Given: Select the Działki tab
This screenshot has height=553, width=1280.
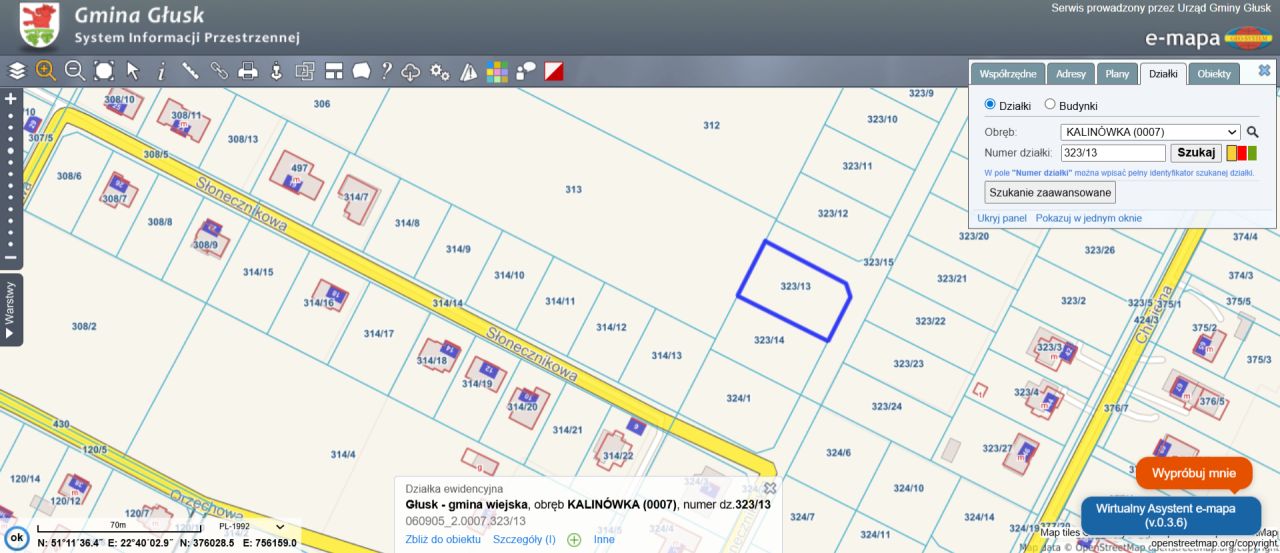Looking at the screenshot, I should (x=1163, y=74).
